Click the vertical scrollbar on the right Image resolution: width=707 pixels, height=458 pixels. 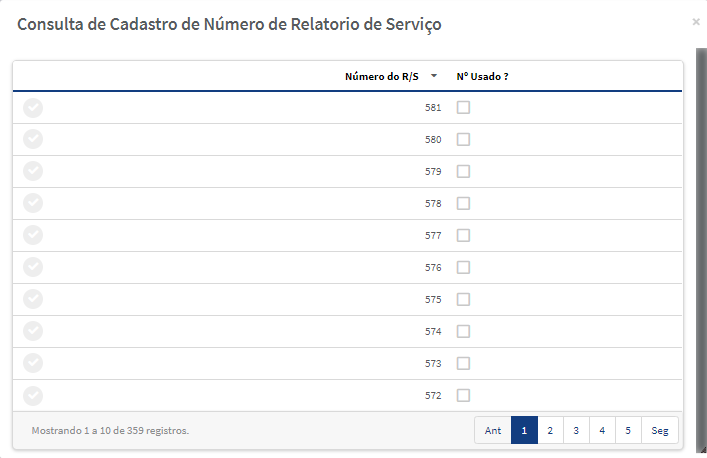702,250
